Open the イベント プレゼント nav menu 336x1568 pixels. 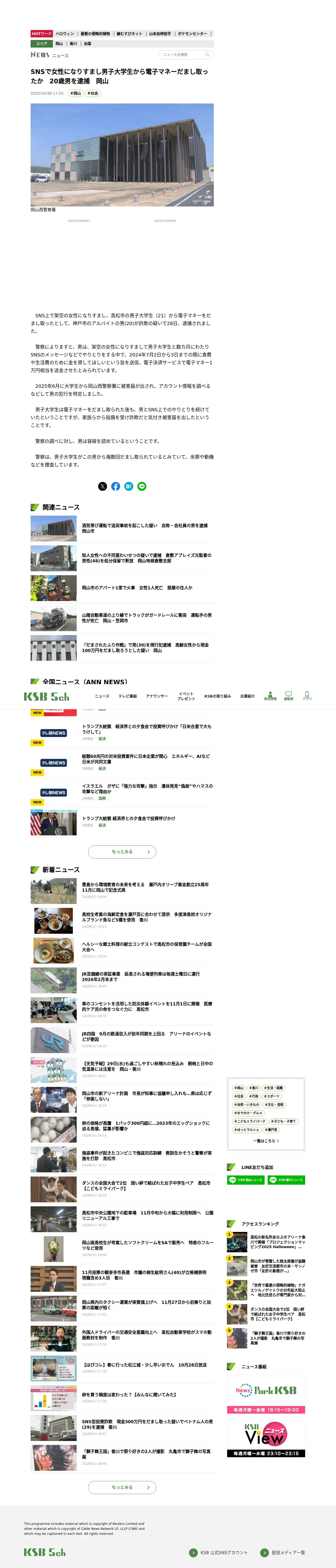point(186,696)
